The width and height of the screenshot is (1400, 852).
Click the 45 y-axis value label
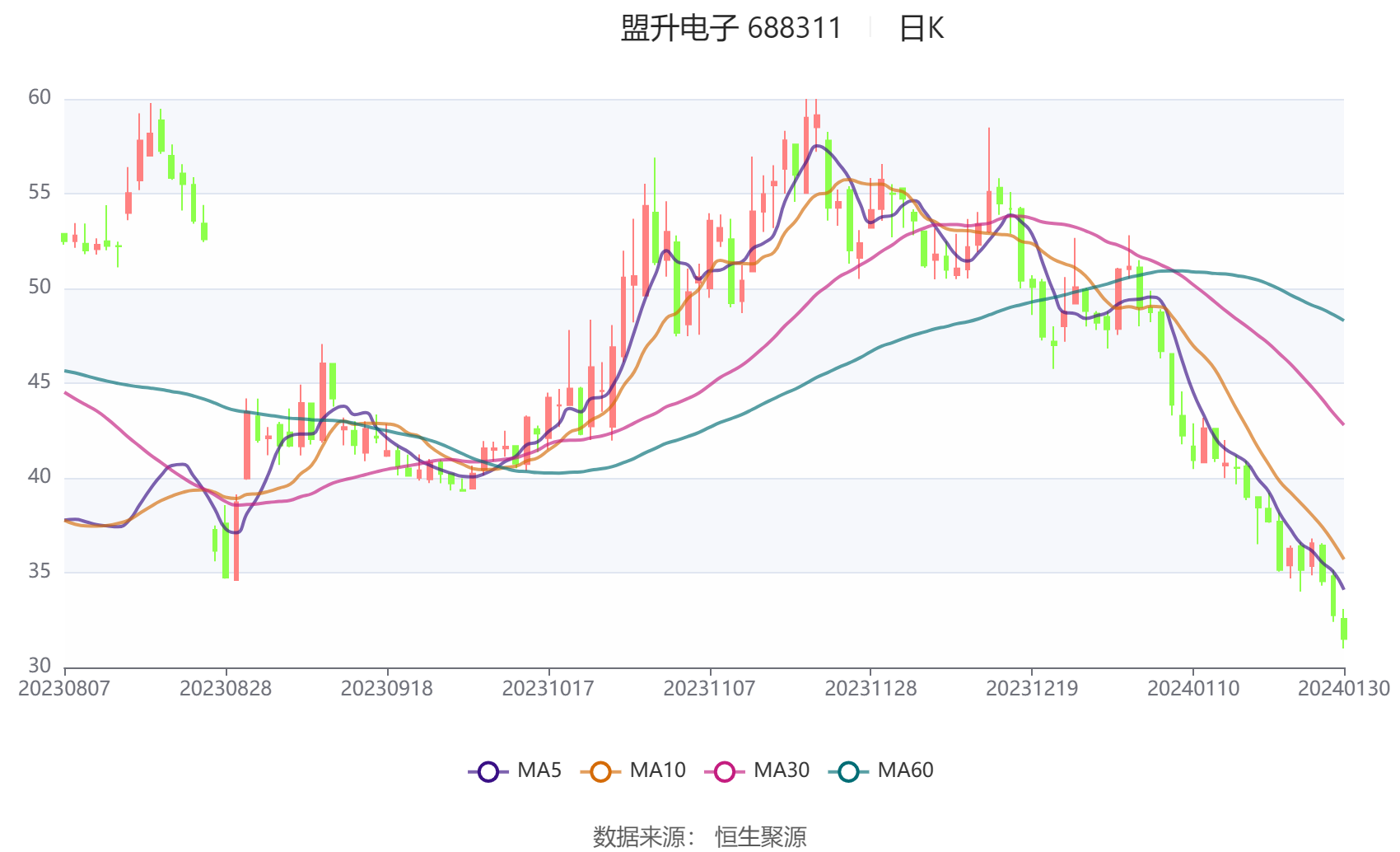[40, 382]
